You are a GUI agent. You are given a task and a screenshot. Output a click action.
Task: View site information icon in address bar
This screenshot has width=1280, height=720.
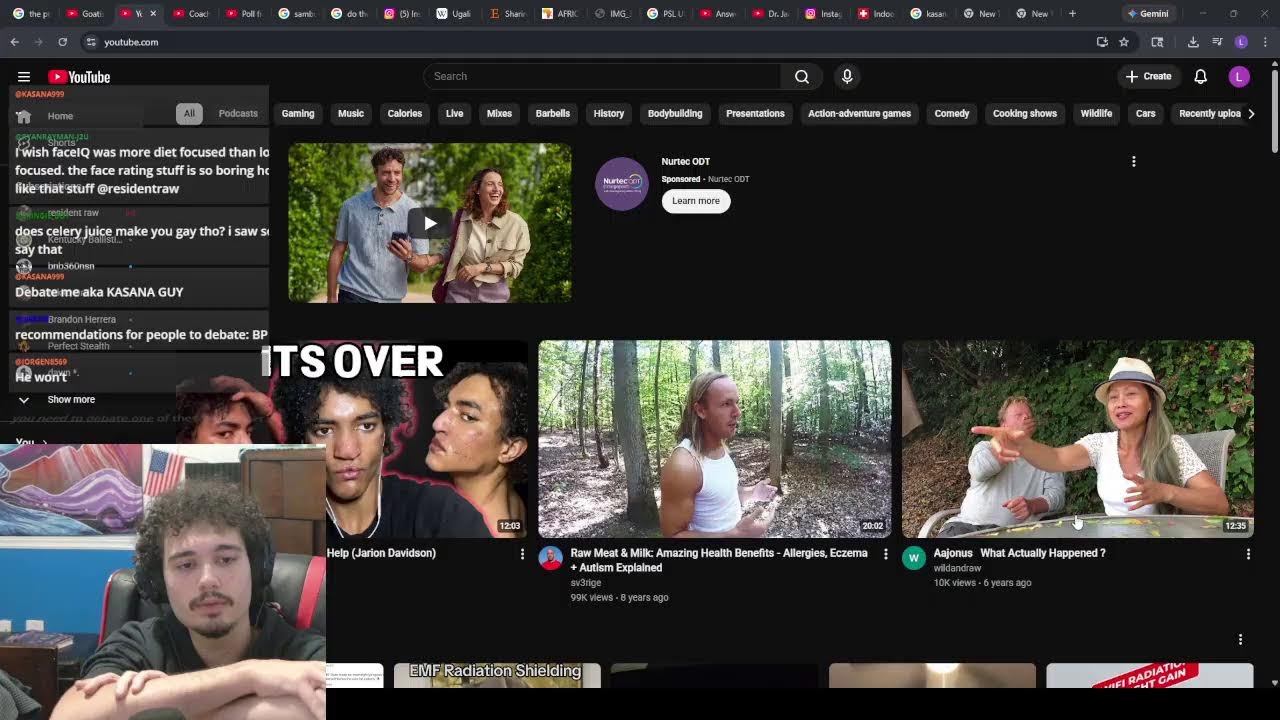tap(91, 42)
